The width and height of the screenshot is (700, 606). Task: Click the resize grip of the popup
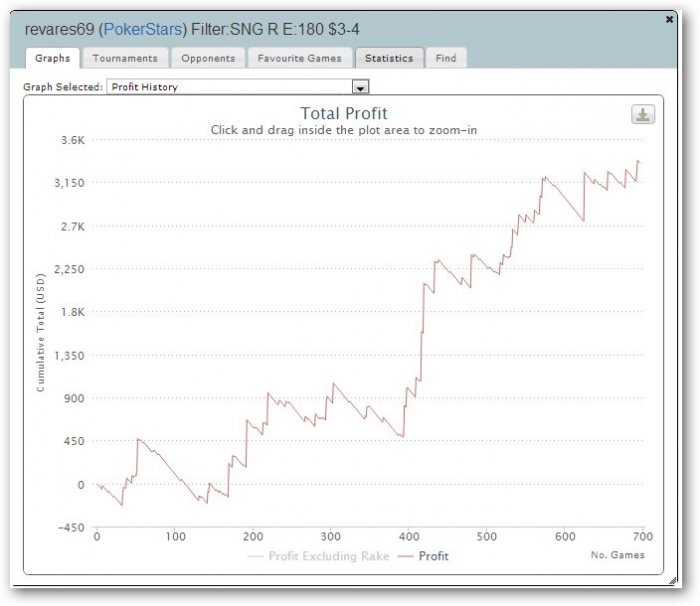coord(673,580)
